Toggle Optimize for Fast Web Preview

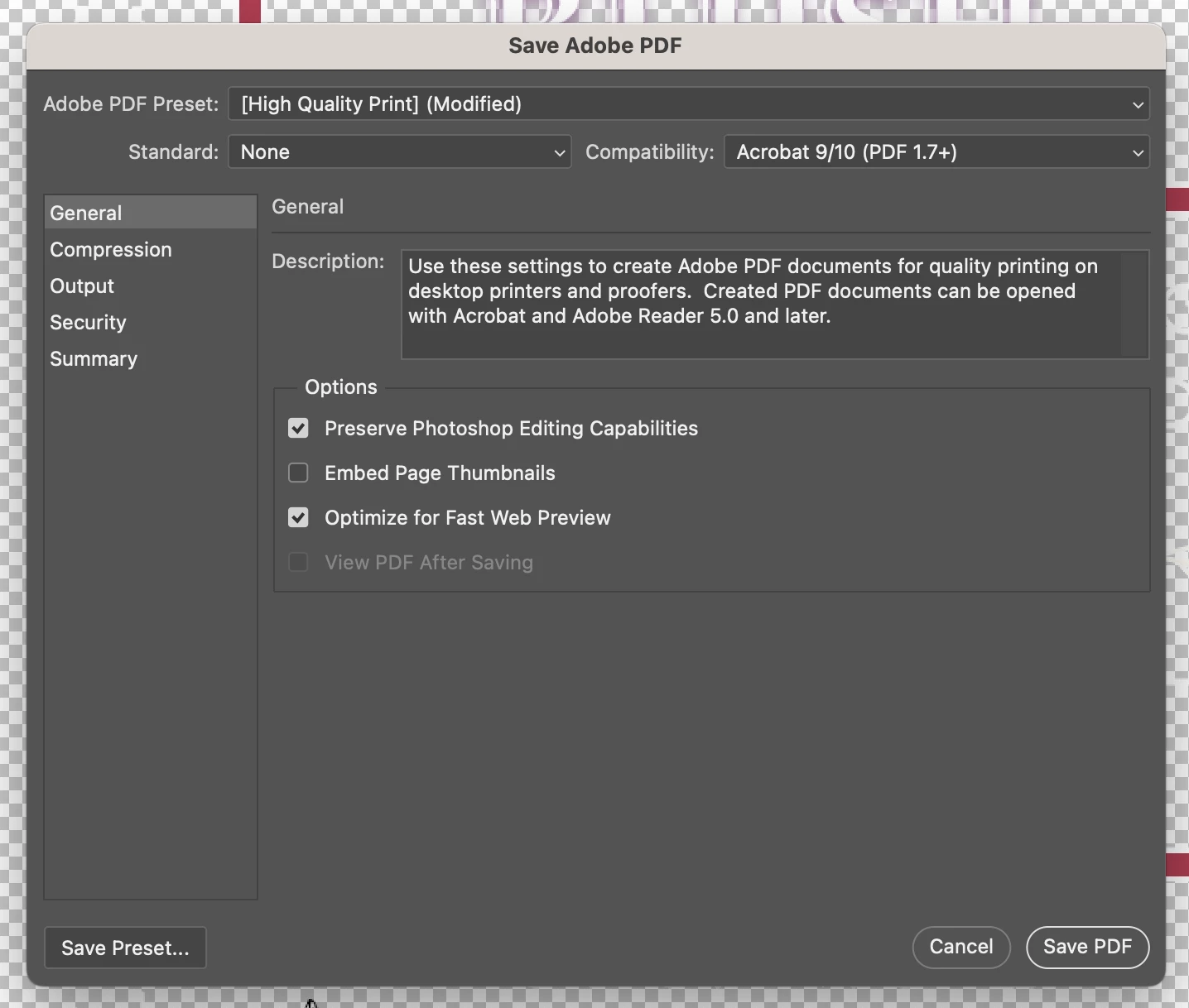tap(298, 517)
